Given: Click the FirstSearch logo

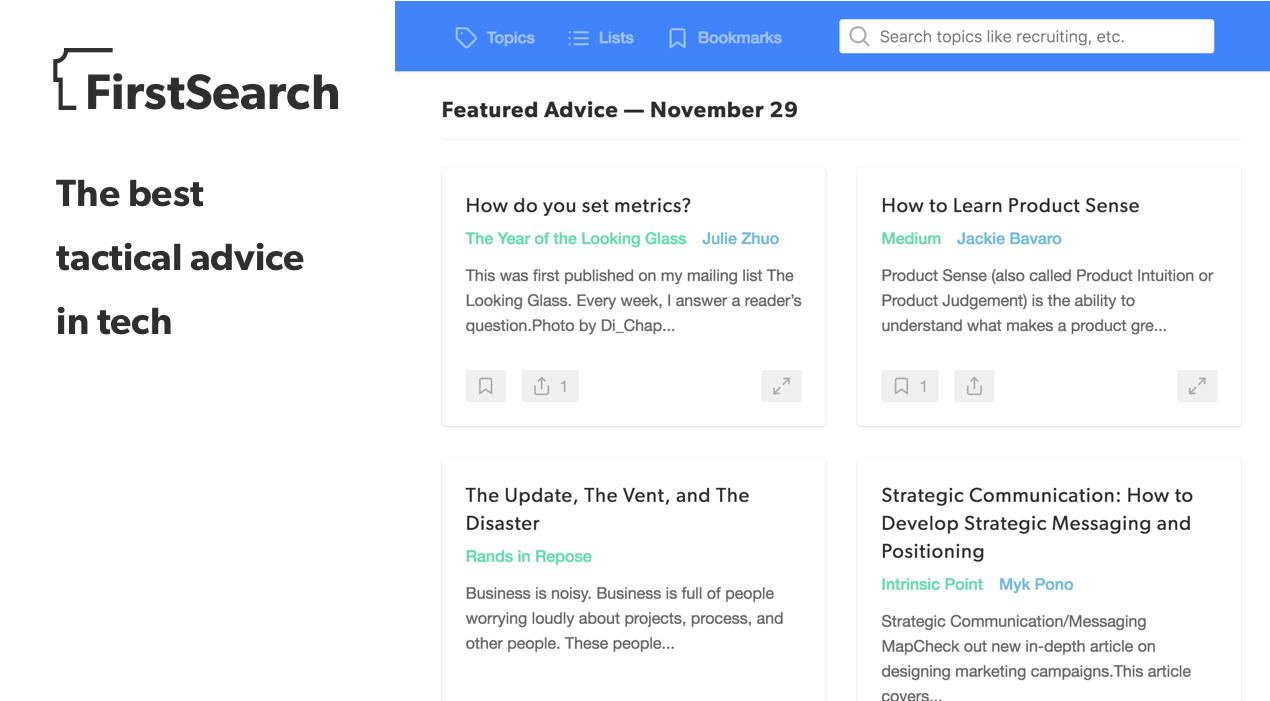Looking at the screenshot, I should [197, 80].
